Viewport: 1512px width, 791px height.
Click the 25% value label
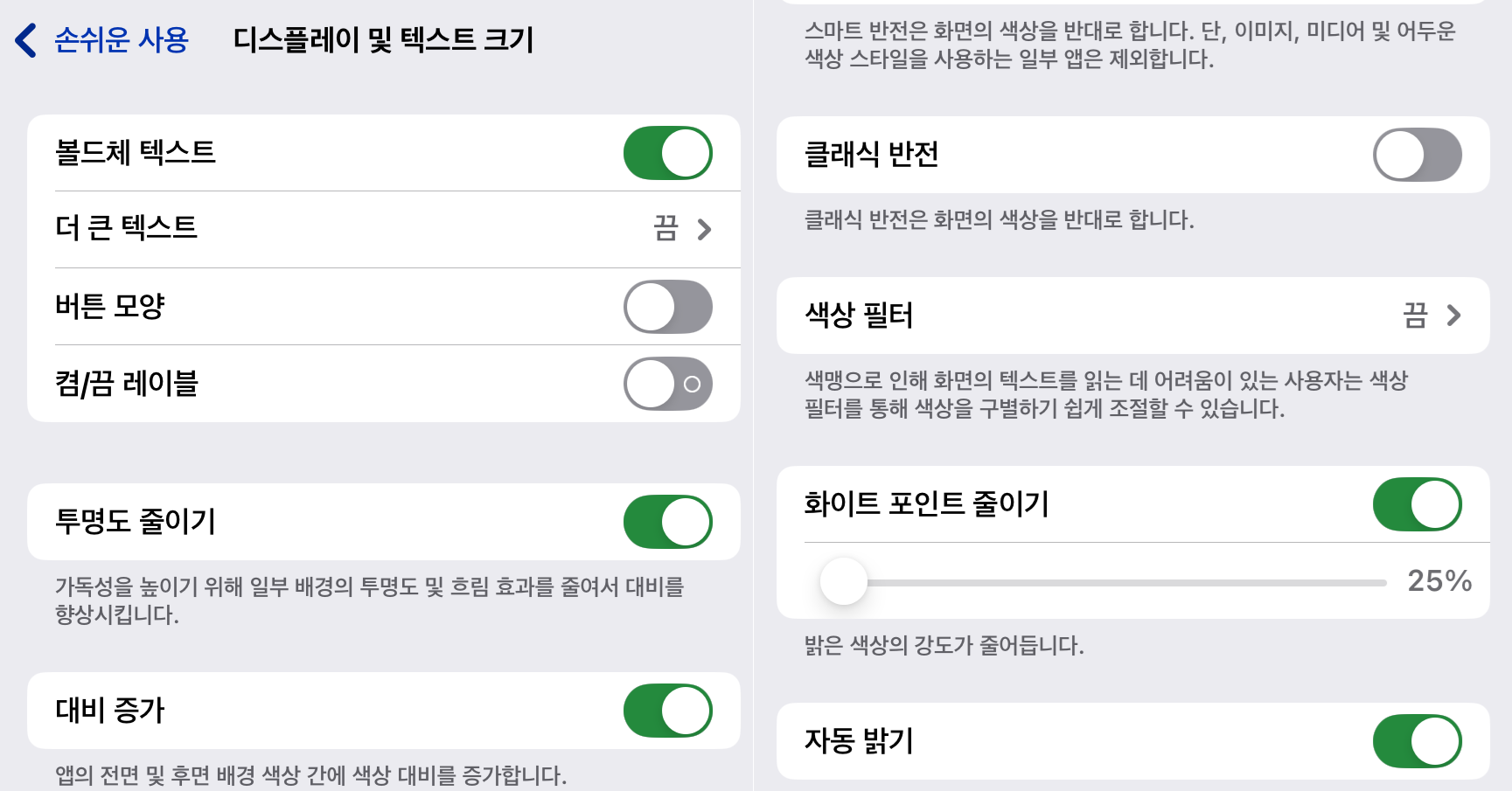(x=1438, y=581)
